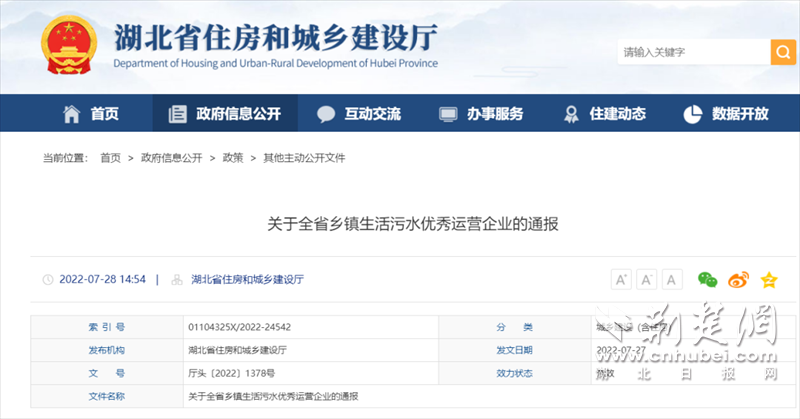Click the clock icon beside the publish time
This screenshot has width=800, height=419.
48,280
